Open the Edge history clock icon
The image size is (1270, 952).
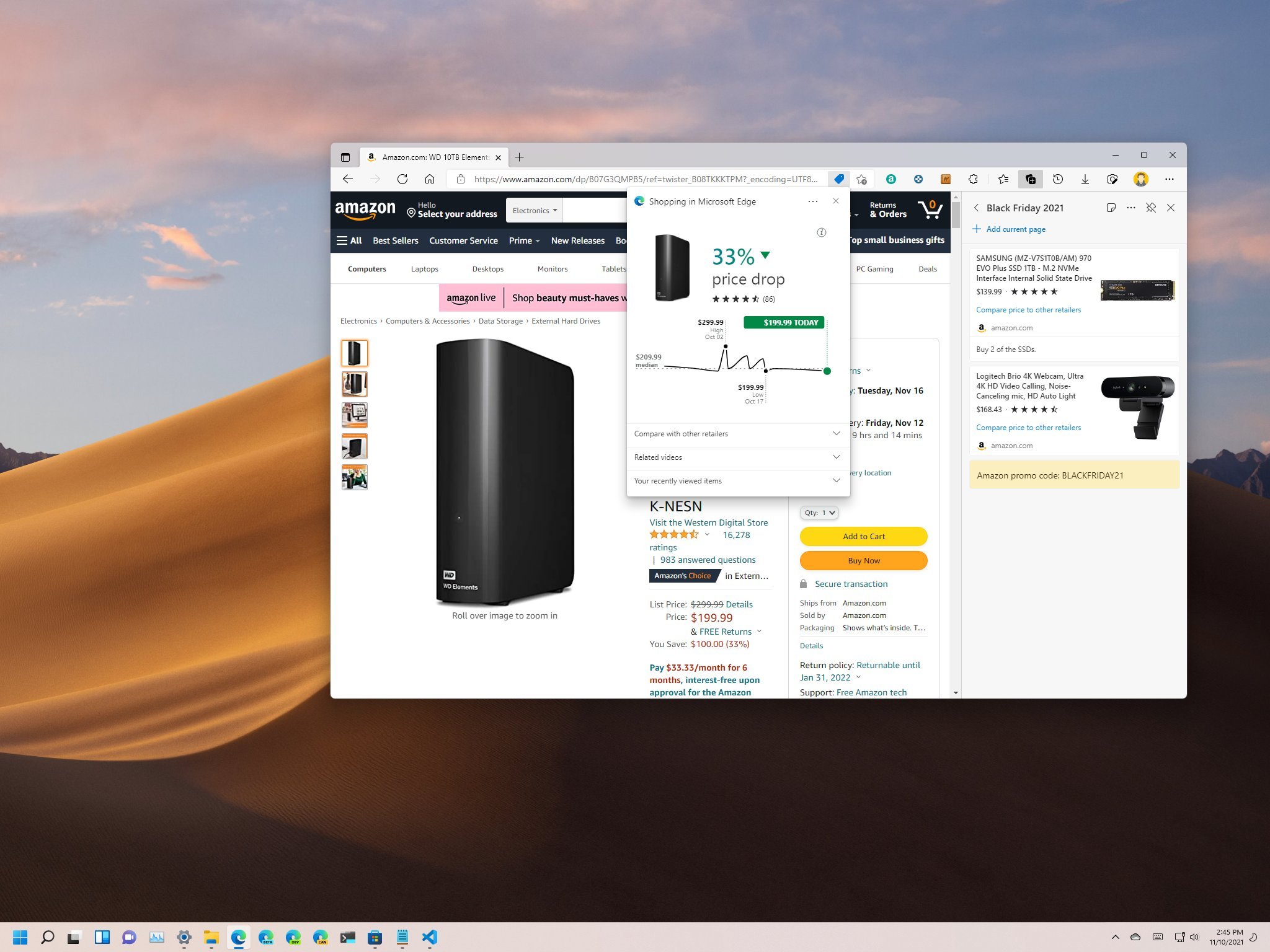point(1057,180)
